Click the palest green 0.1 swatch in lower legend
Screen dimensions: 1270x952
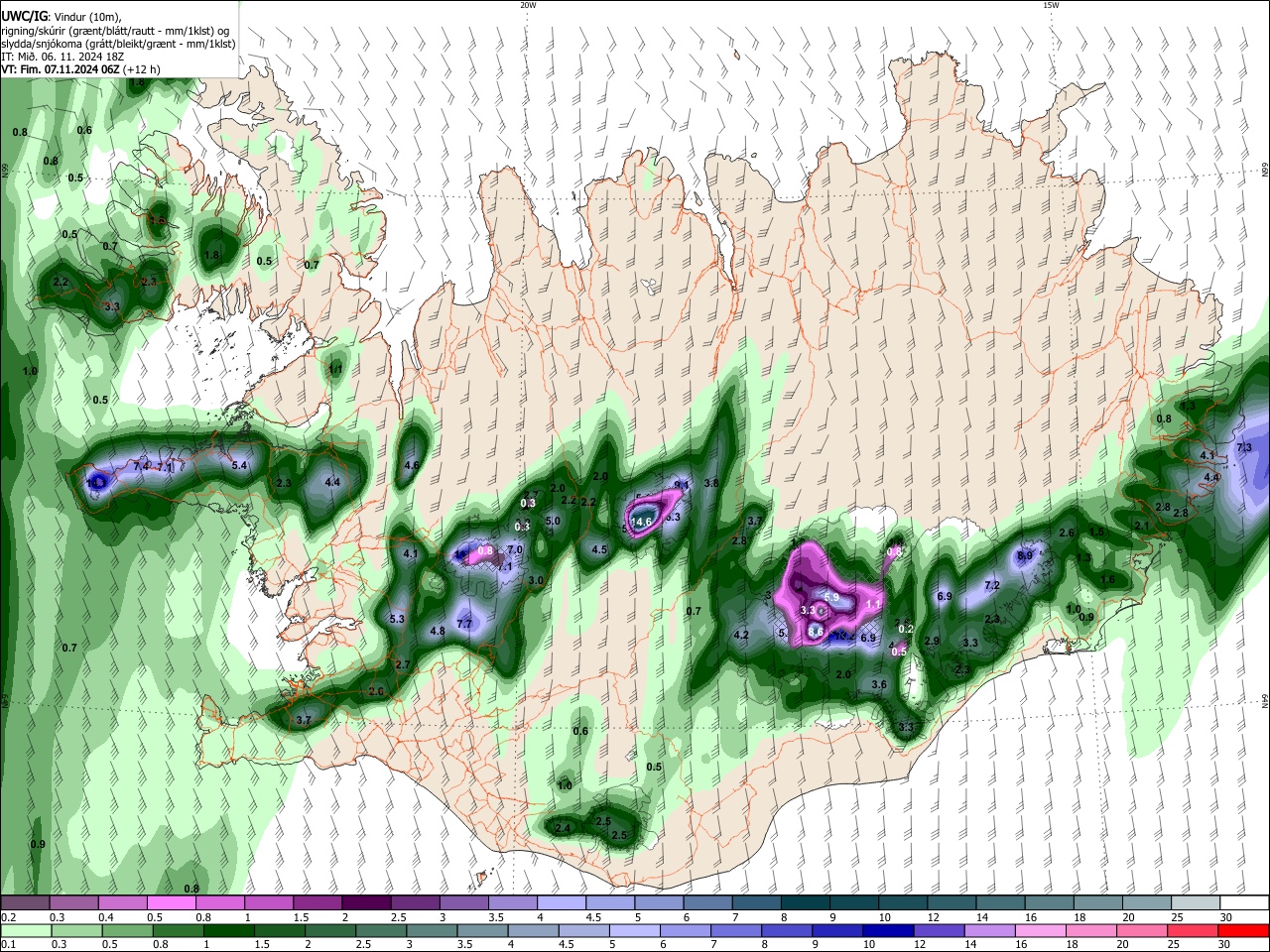click(26, 931)
